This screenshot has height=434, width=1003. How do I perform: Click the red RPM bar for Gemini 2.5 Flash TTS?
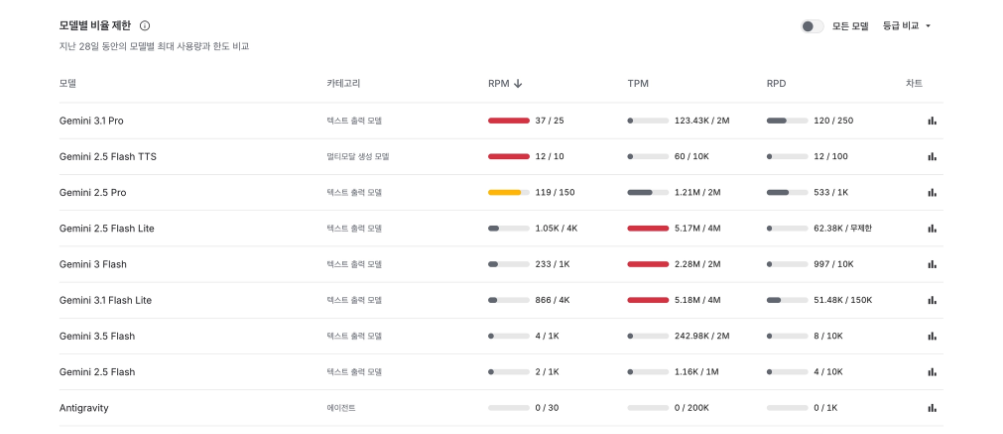coord(509,156)
